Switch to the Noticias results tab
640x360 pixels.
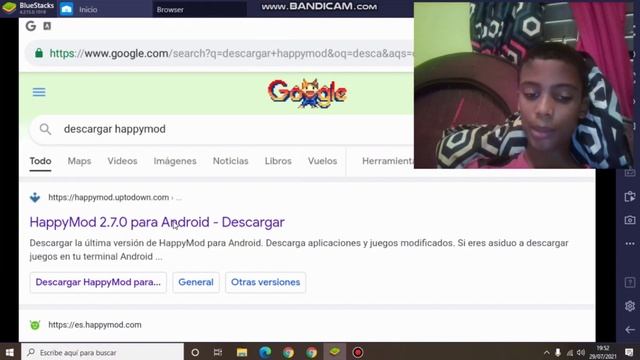(231, 161)
